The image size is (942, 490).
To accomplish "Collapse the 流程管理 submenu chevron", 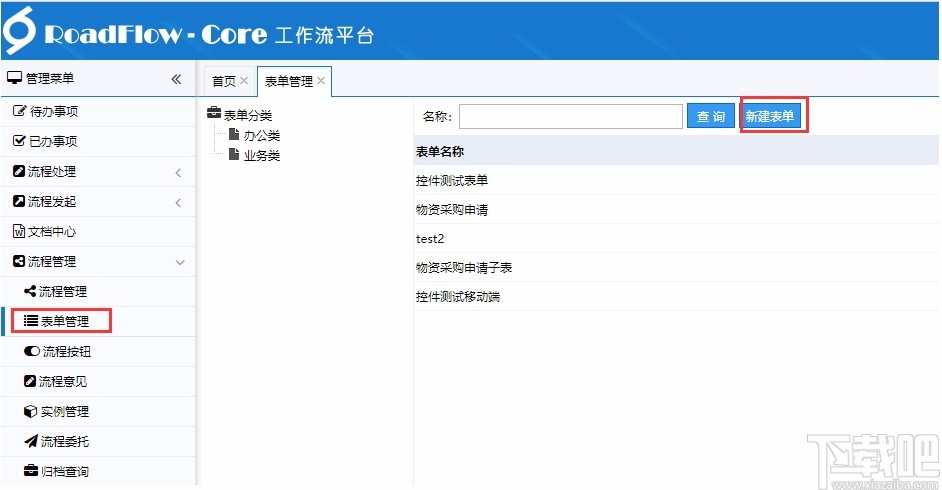I will tap(180, 262).
